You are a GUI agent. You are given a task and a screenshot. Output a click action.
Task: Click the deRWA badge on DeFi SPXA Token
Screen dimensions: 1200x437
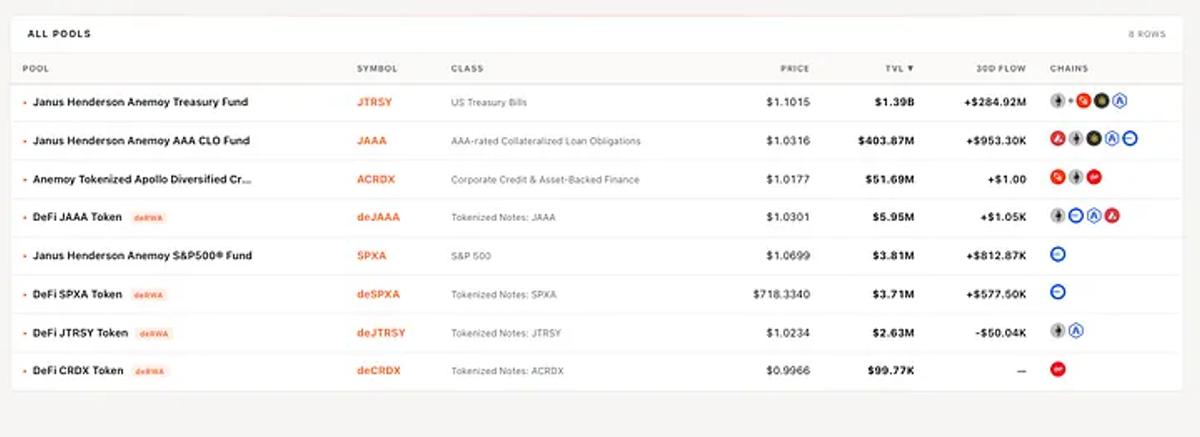pos(147,295)
